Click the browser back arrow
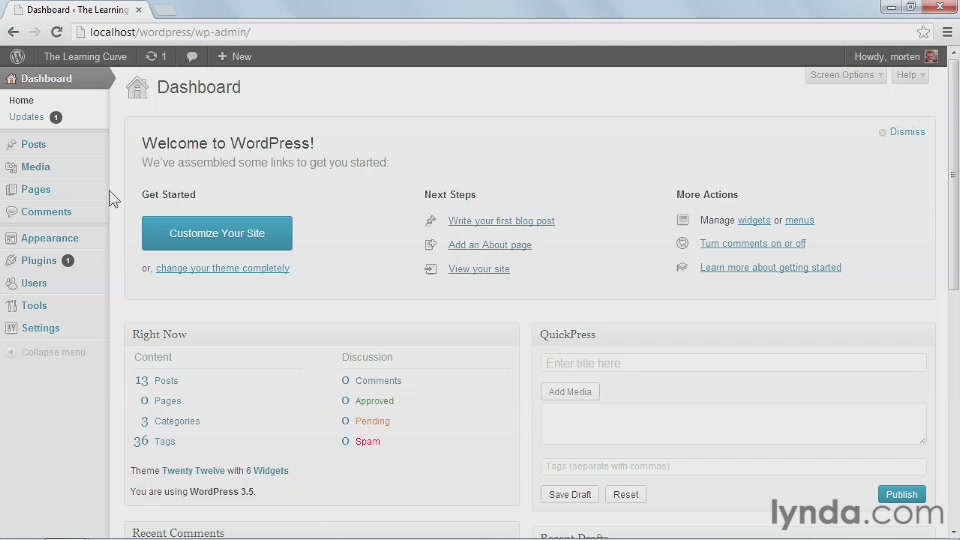This screenshot has width=960, height=540. pos(13,32)
